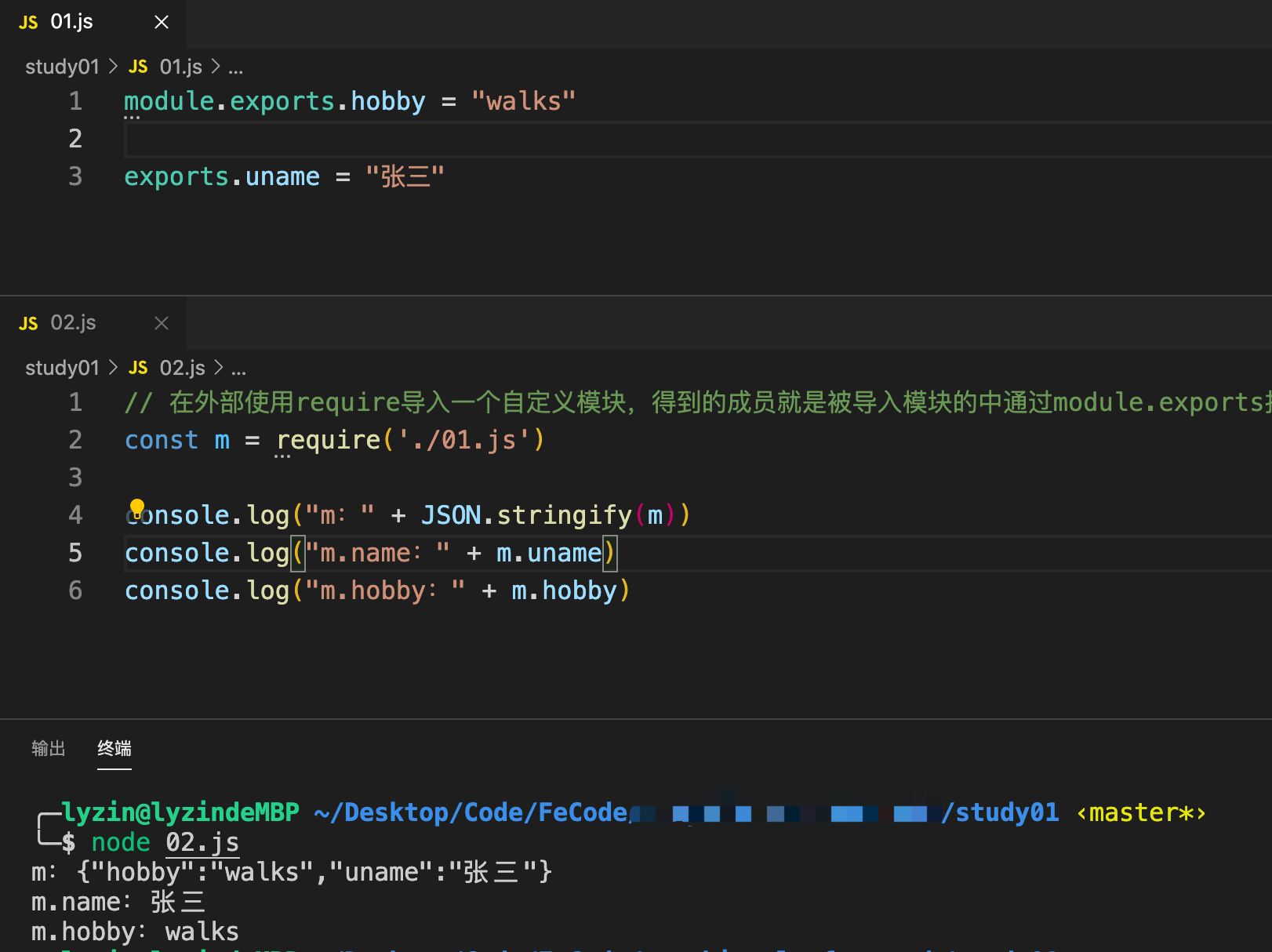The image size is (1272, 952).
Task: Click the JS file icon on the 02.js tab
Action: (28, 324)
